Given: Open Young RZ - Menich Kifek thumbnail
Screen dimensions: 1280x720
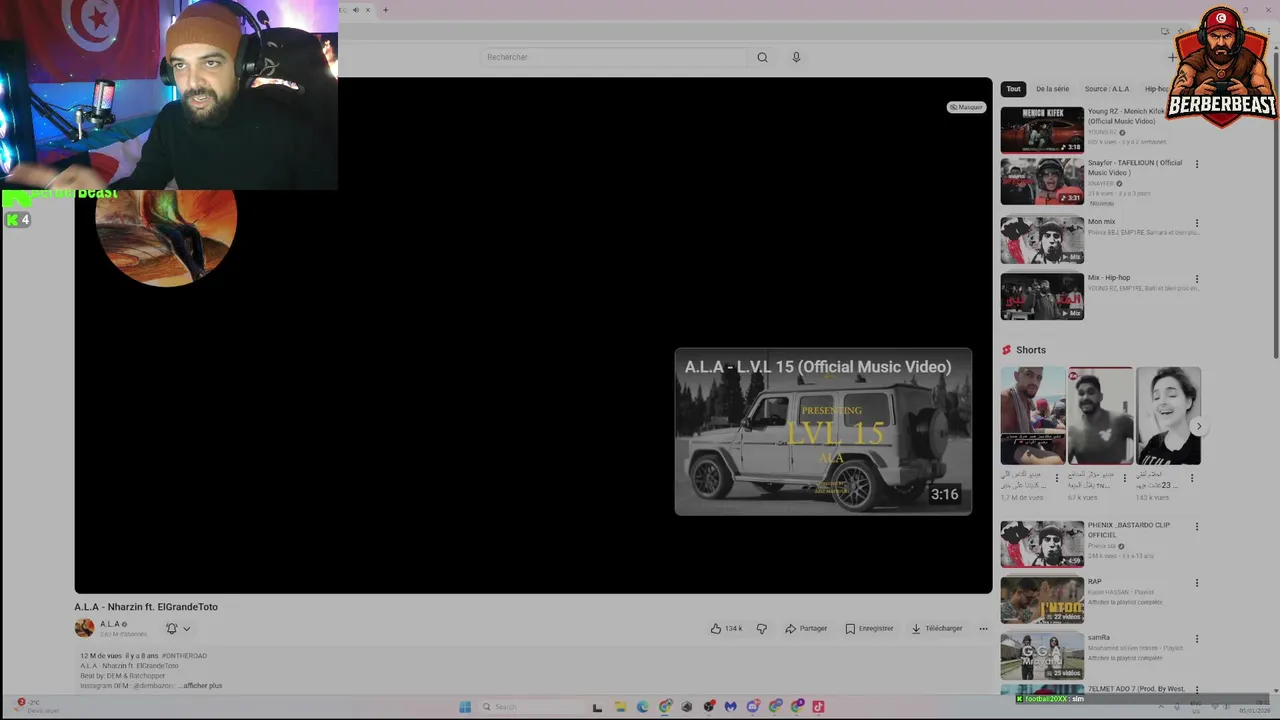Looking at the screenshot, I should 1042,130.
